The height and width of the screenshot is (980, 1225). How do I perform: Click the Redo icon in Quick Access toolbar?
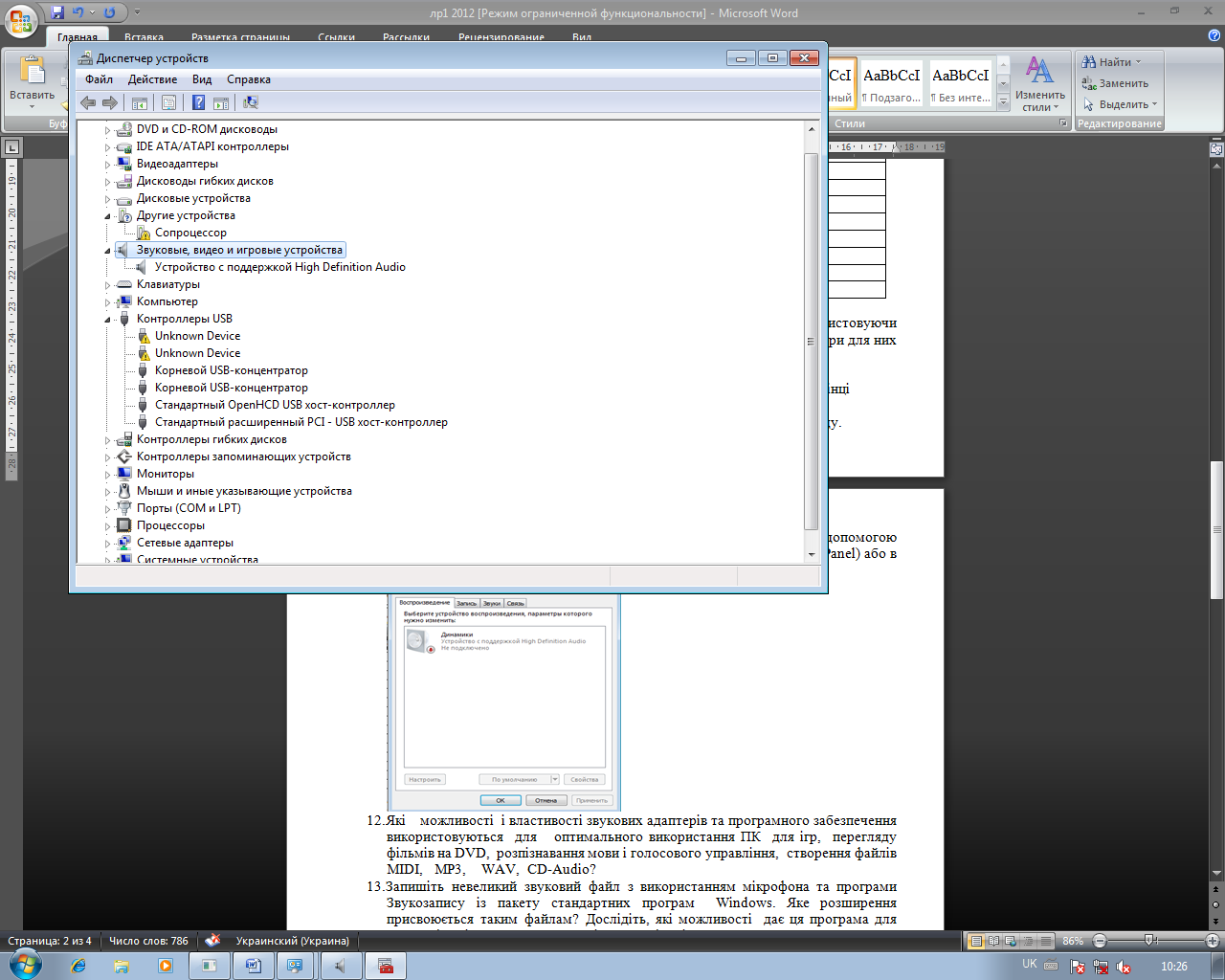(x=109, y=12)
